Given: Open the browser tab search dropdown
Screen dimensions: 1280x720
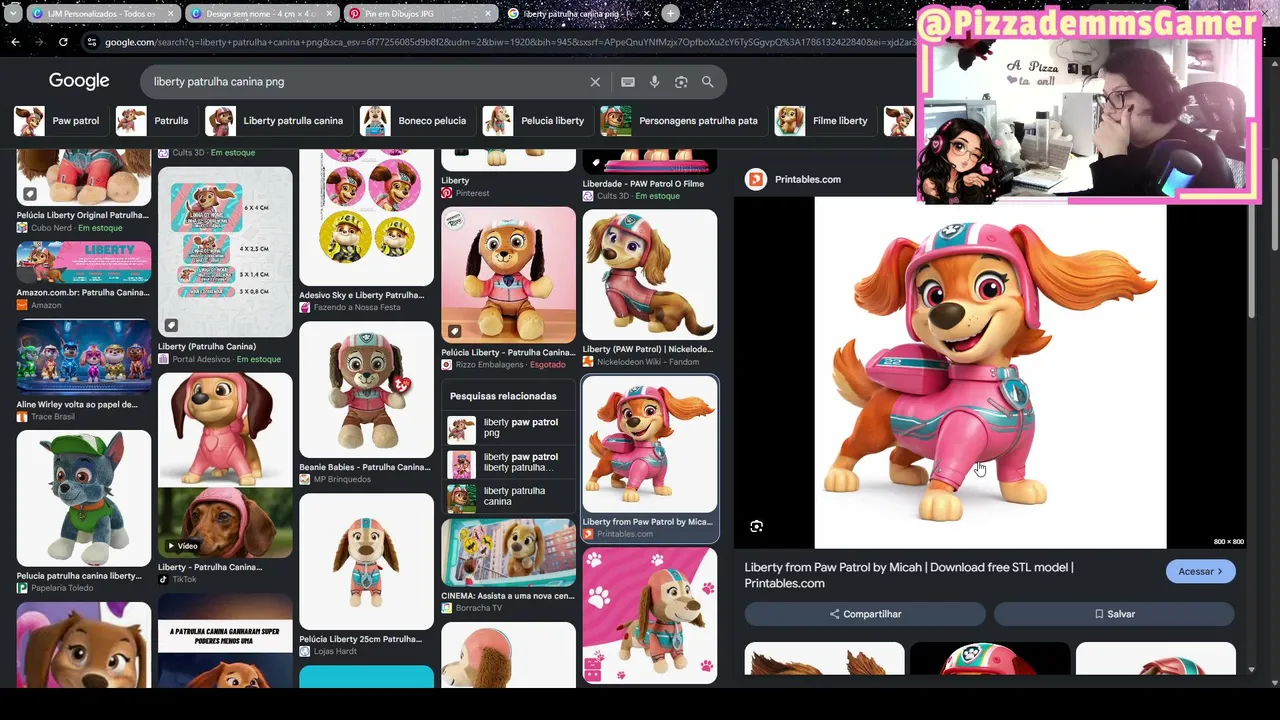Looking at the screenshot, I should 12,14.
